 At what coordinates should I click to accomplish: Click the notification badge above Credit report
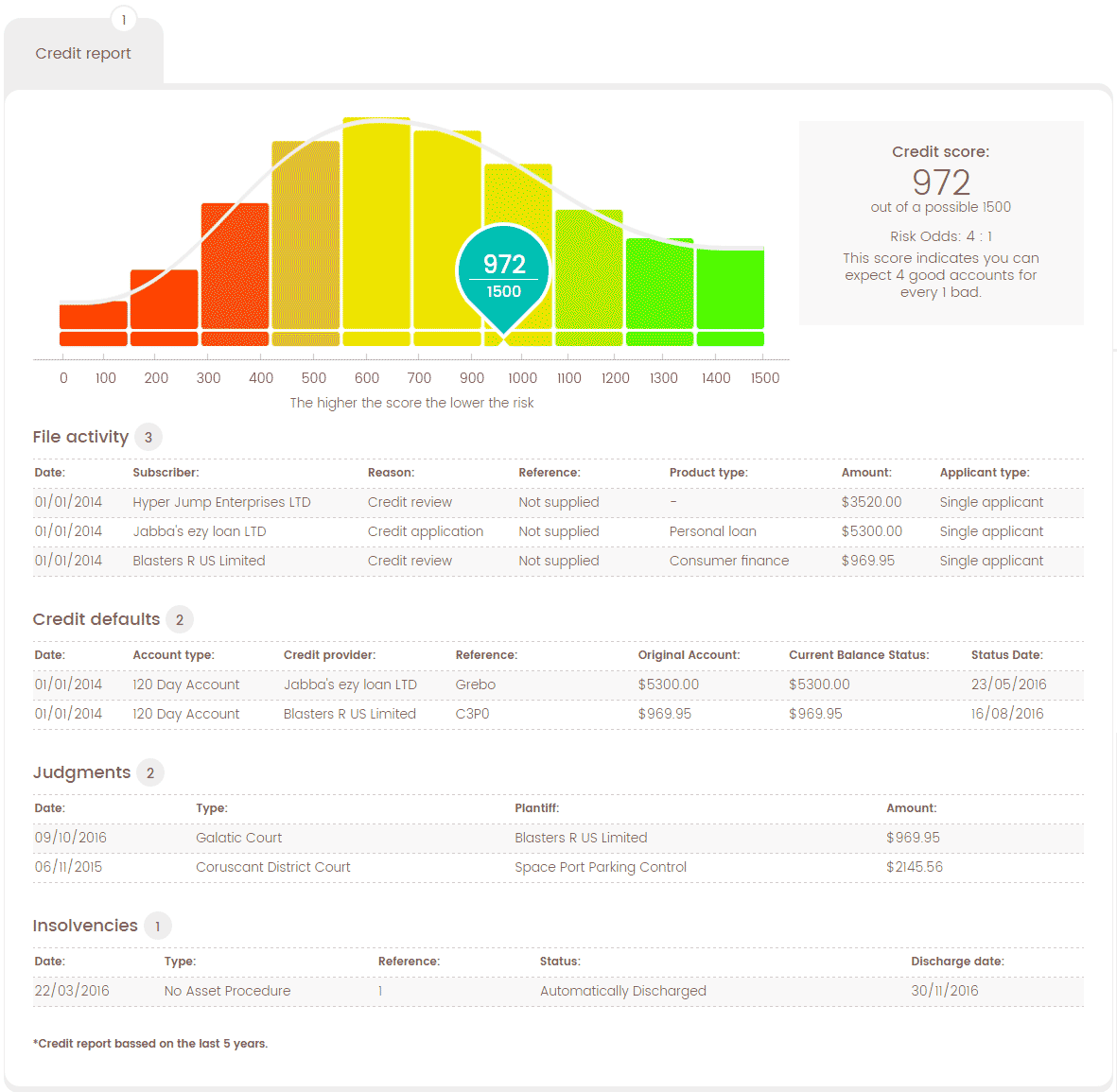coord(124,20)
